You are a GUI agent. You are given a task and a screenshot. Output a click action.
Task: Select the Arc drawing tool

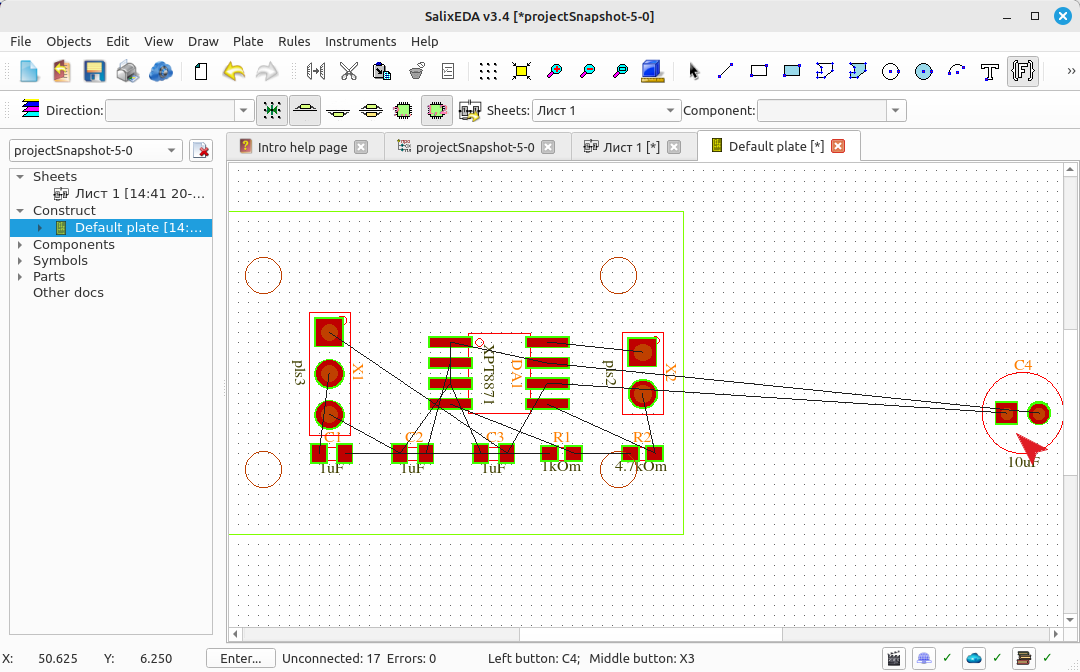coord(956,71)
